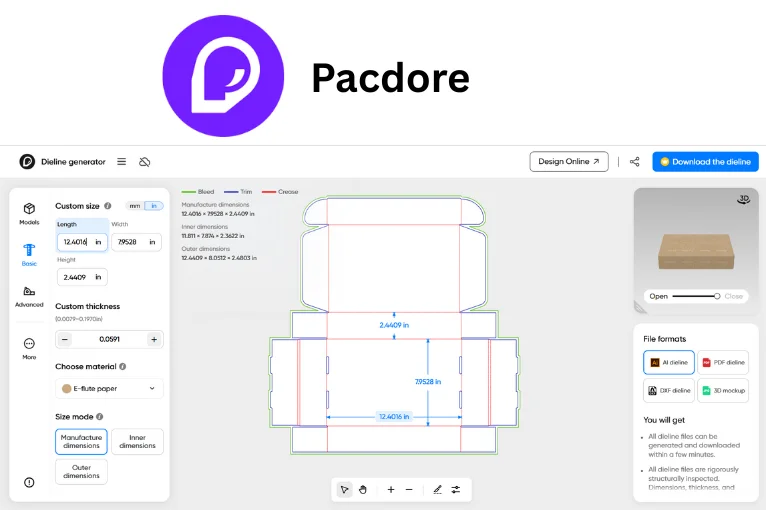
Task: Click the Design Online button
Action: [568, 161]
